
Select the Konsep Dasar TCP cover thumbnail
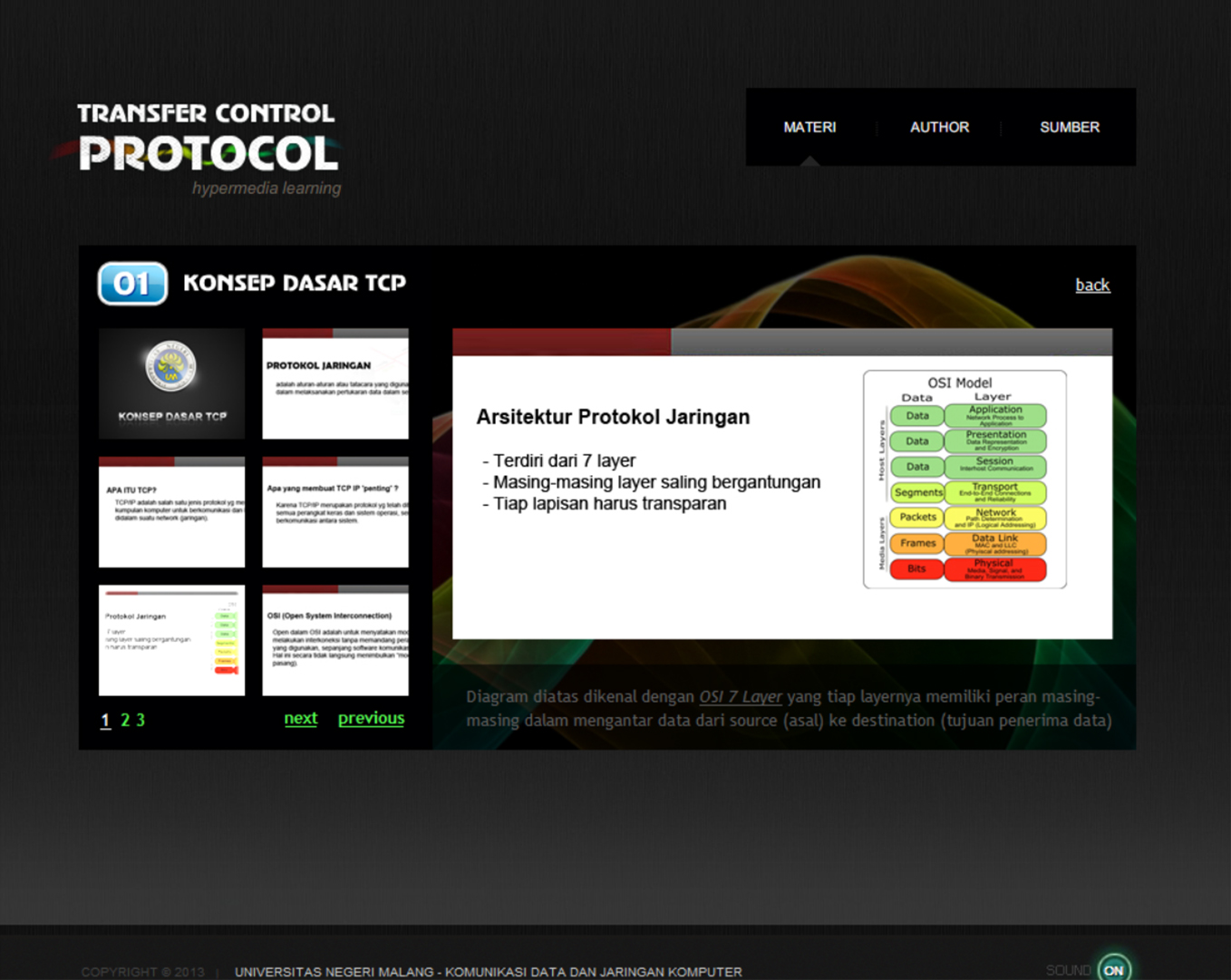(x=171, y=383)
